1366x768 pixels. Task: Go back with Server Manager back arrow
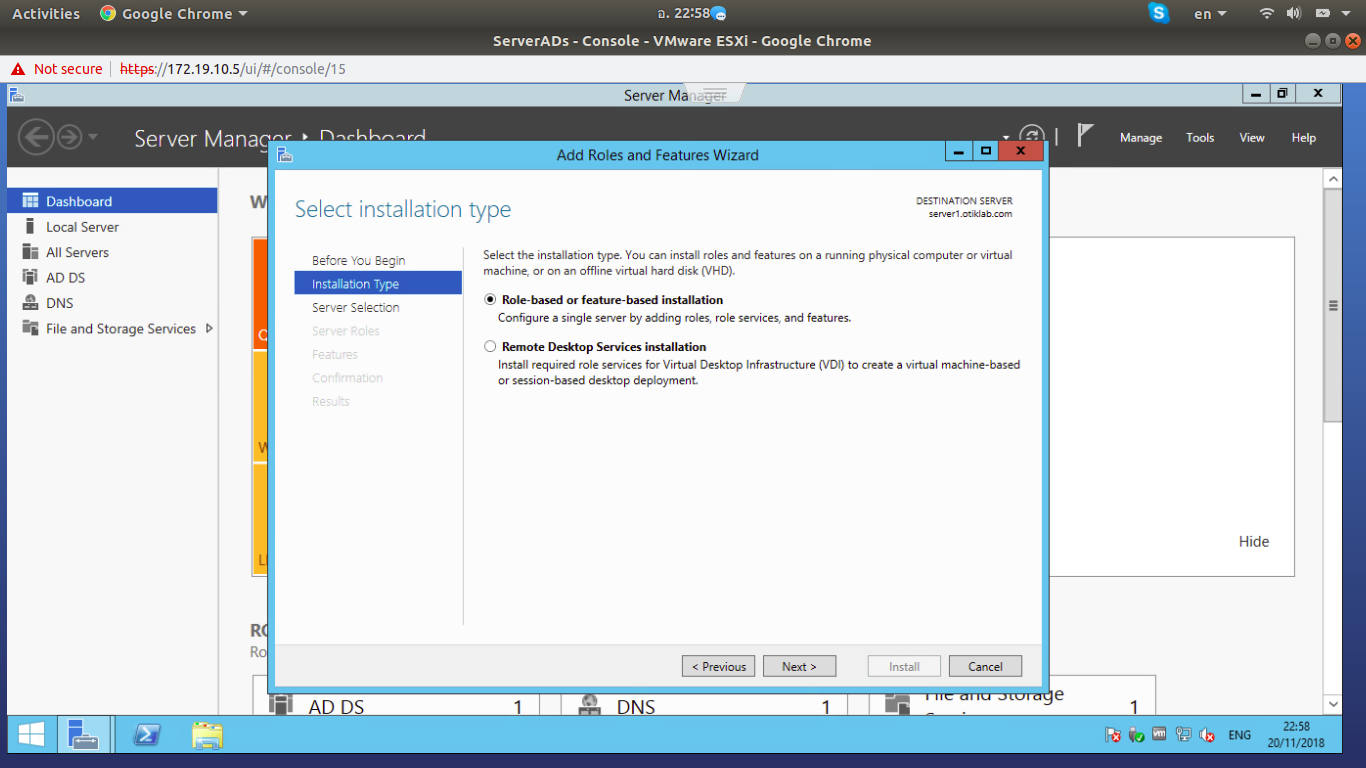pyautogui.click(x=35, y=137)
